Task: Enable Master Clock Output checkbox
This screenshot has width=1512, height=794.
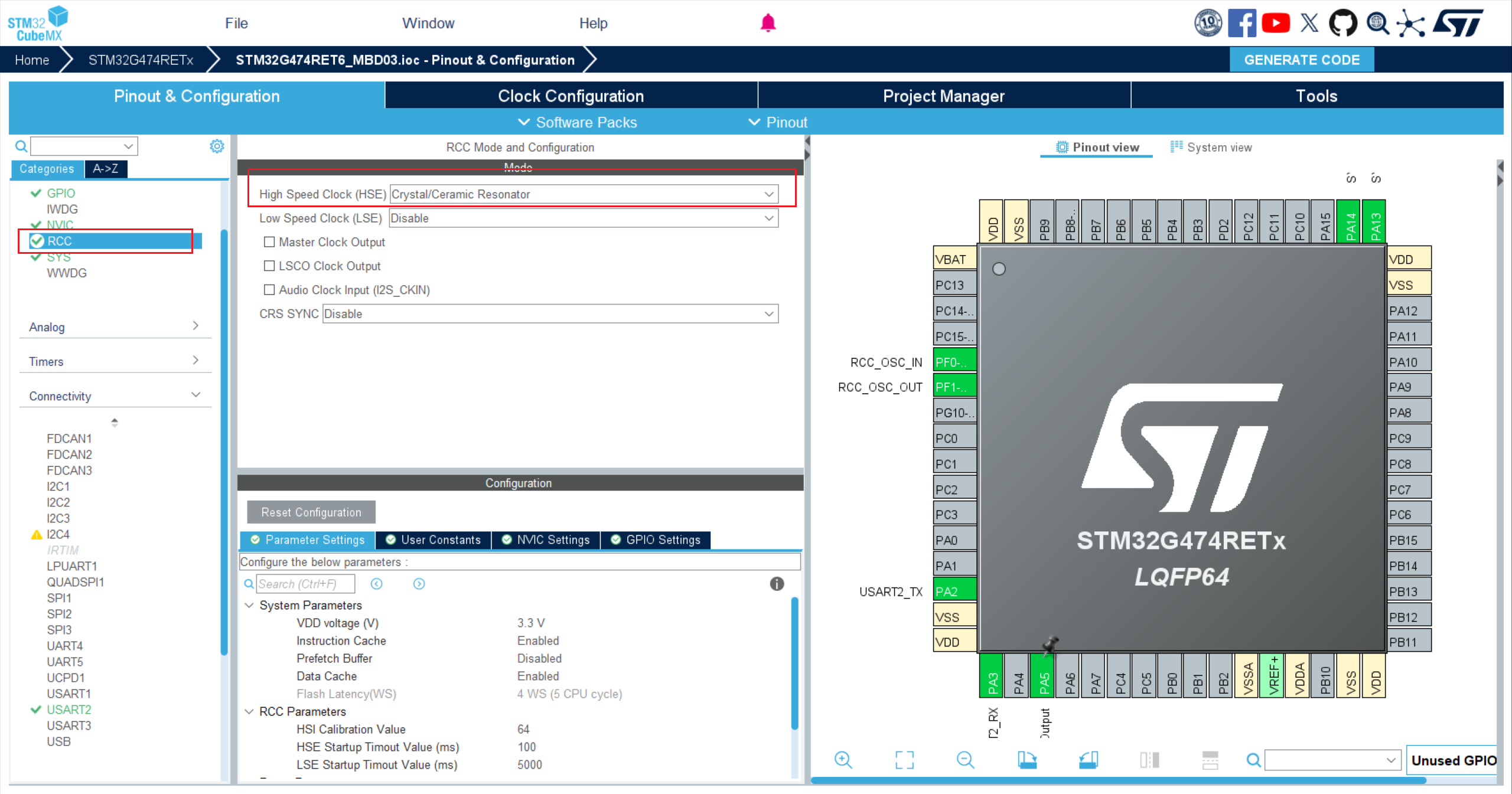Action: coord(269,242)
